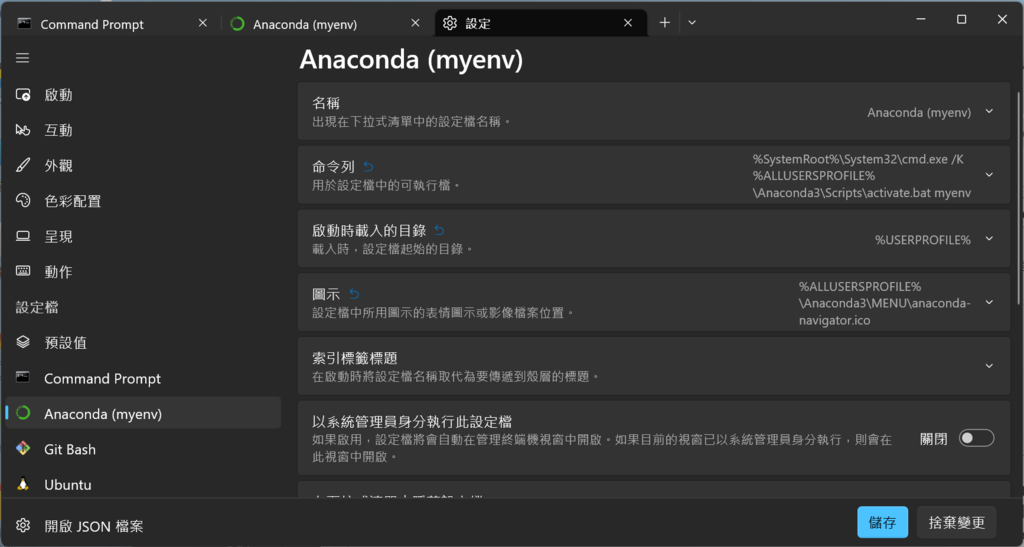Open the 動作 settings page
This screenshot has width=1024, height=547.
pos(143,272)
